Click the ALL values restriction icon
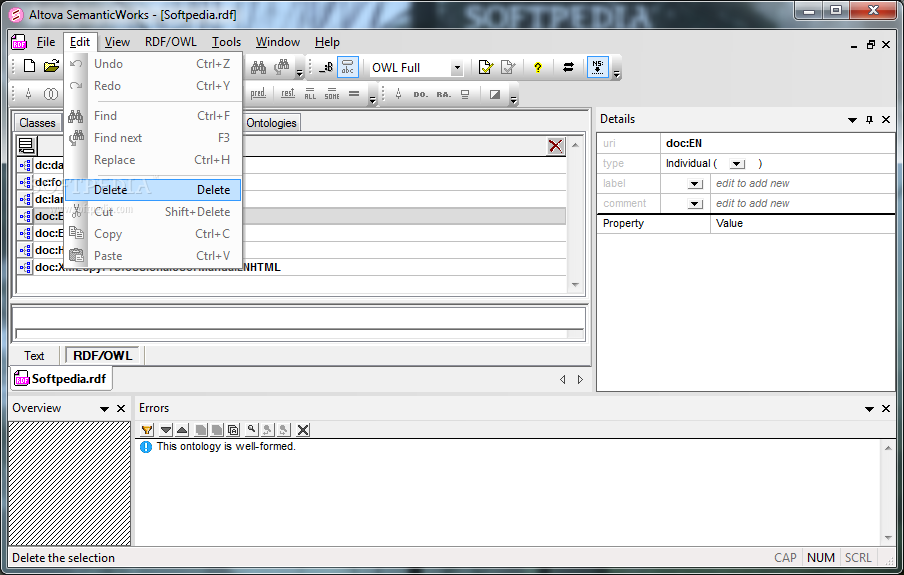The image size is (904, 575). click(x=310, y=93)
